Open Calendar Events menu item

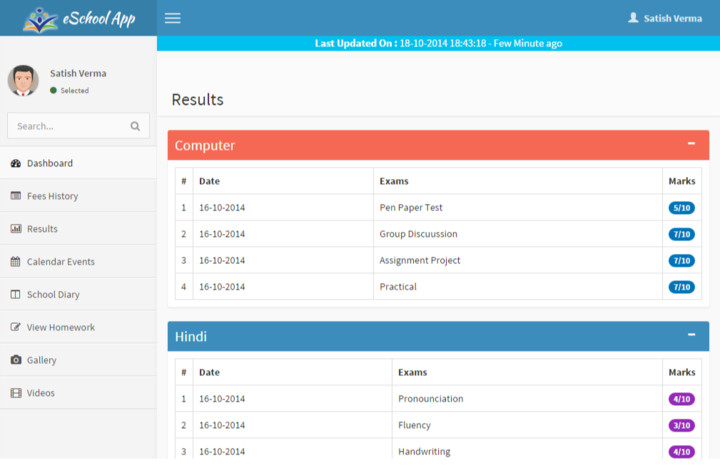(78, 261)
